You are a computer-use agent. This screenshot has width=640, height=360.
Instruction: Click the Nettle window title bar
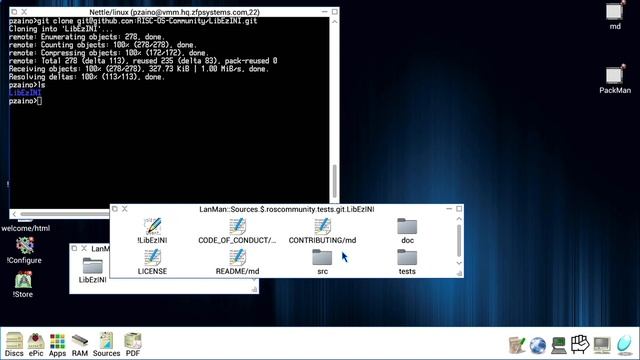174,12
